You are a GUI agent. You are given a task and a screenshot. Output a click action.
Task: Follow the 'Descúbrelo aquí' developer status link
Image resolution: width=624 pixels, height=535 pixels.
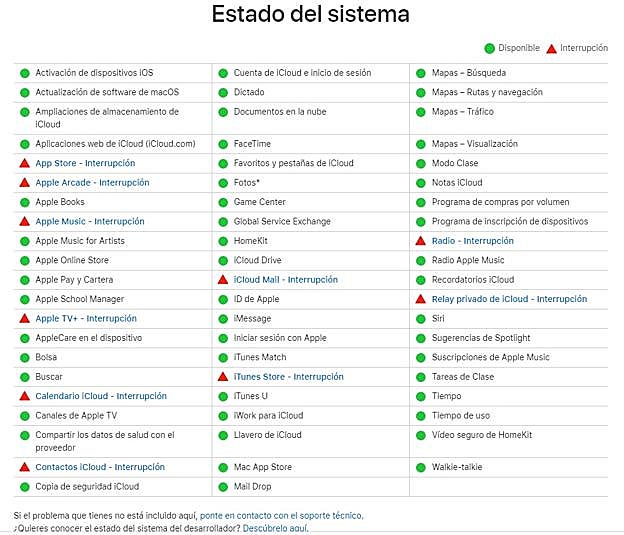point(275,528)
